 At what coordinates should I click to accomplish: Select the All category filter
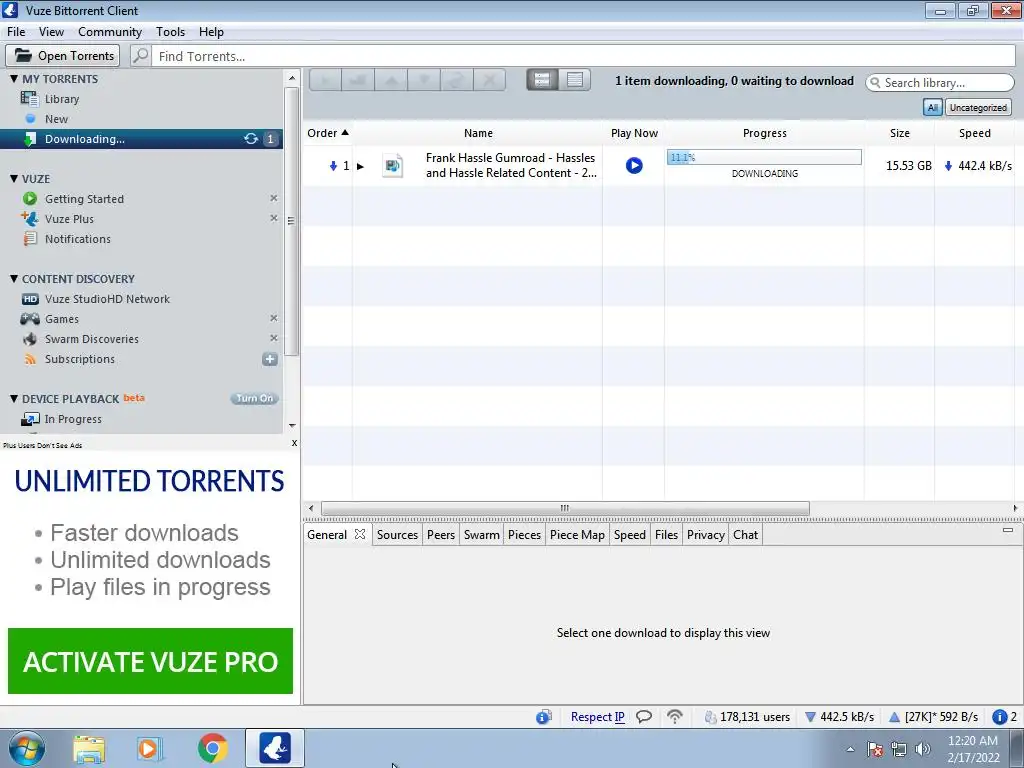(933, 107)
